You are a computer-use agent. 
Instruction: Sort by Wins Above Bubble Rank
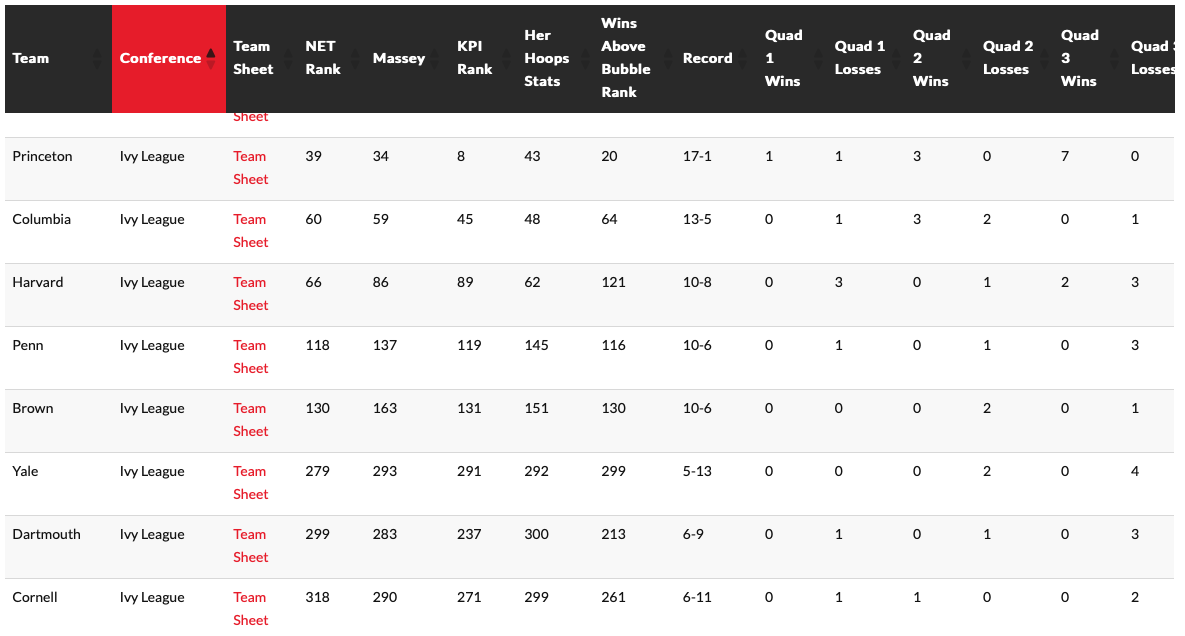[x=625, y=58]
